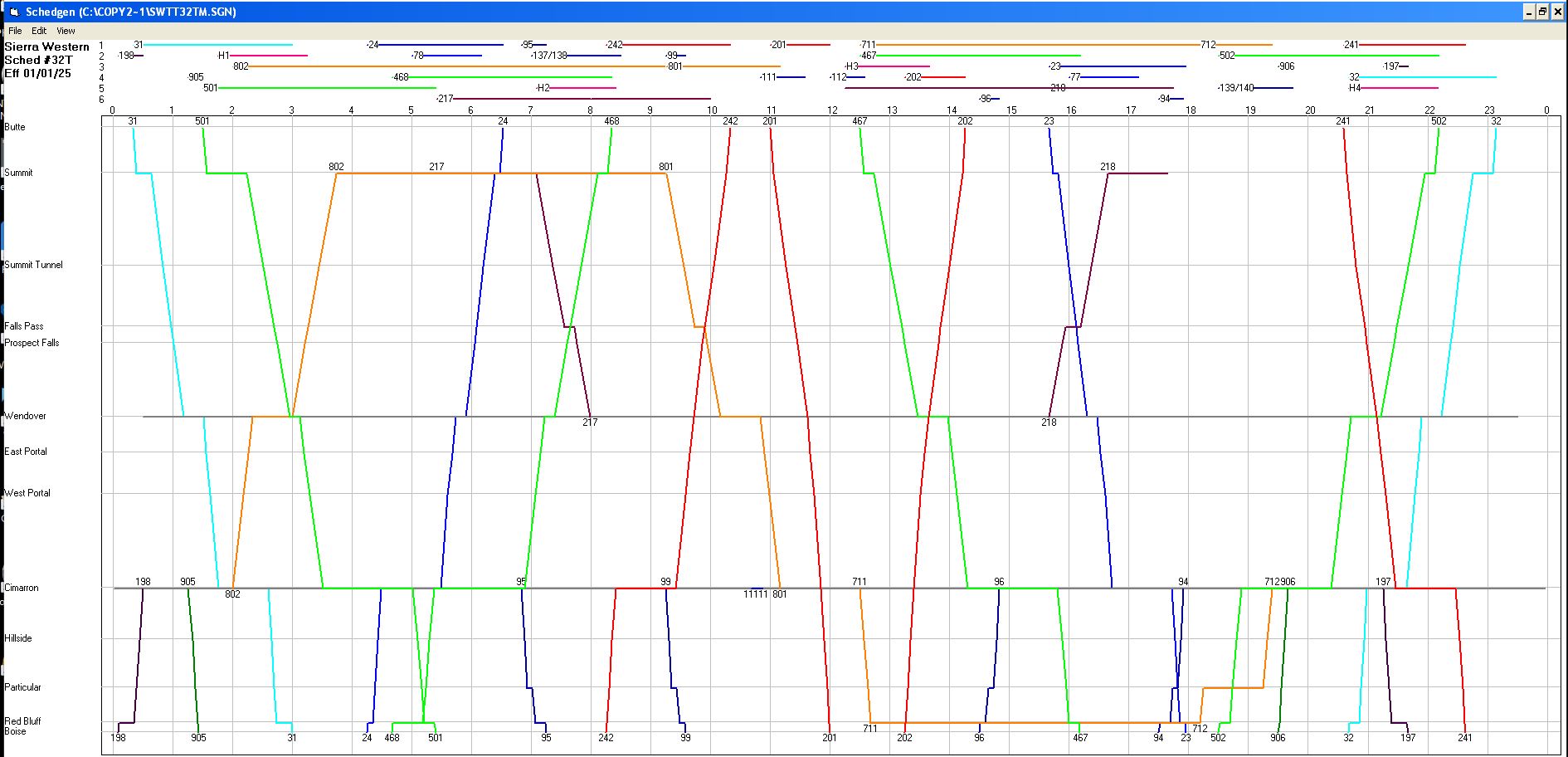The image size is (1568, 757).
Task: Select the Wendover station label
Action: pos(25,416)
